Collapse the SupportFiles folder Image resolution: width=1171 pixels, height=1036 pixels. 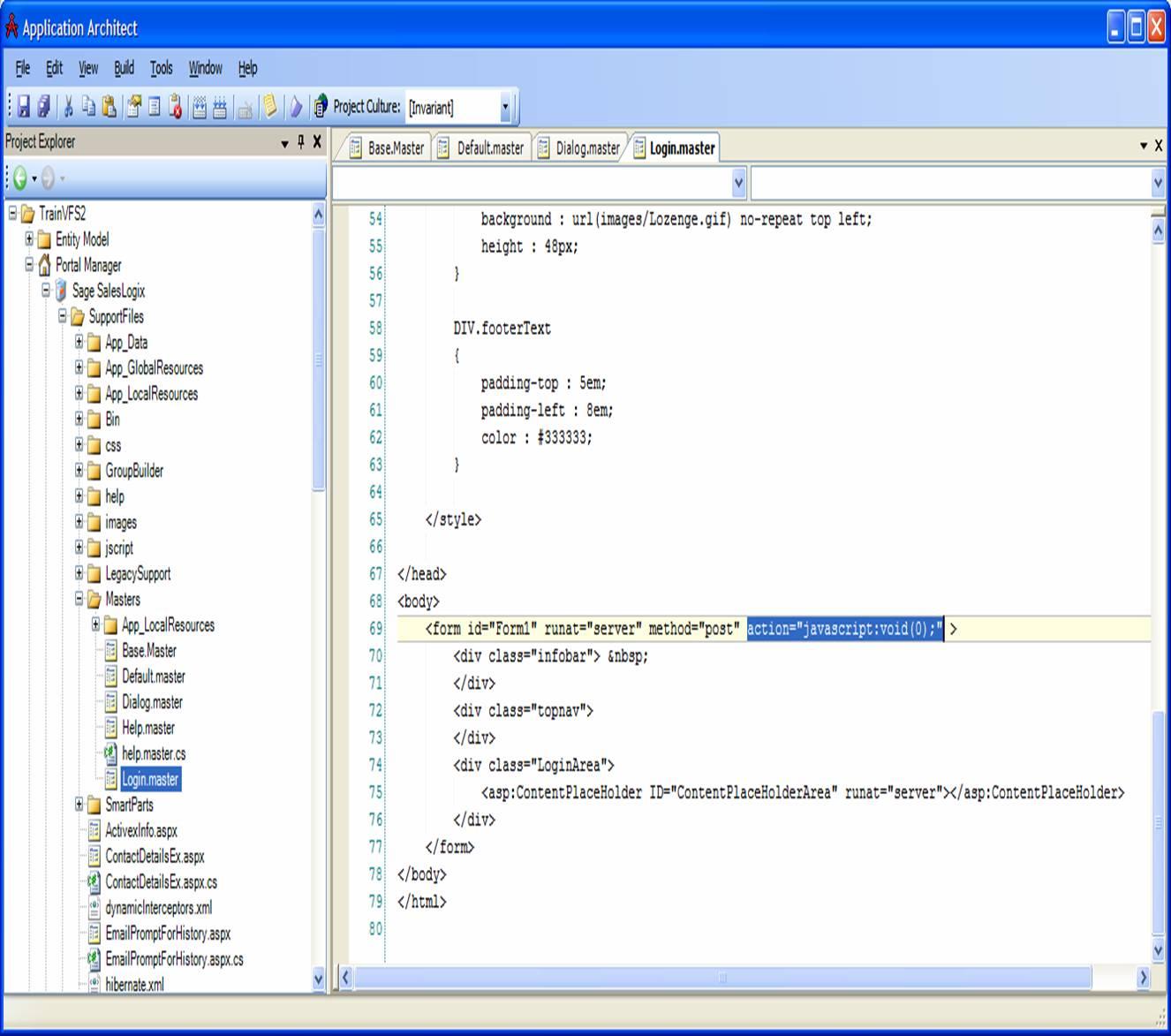pyautogui.click(x=63, y=315)
